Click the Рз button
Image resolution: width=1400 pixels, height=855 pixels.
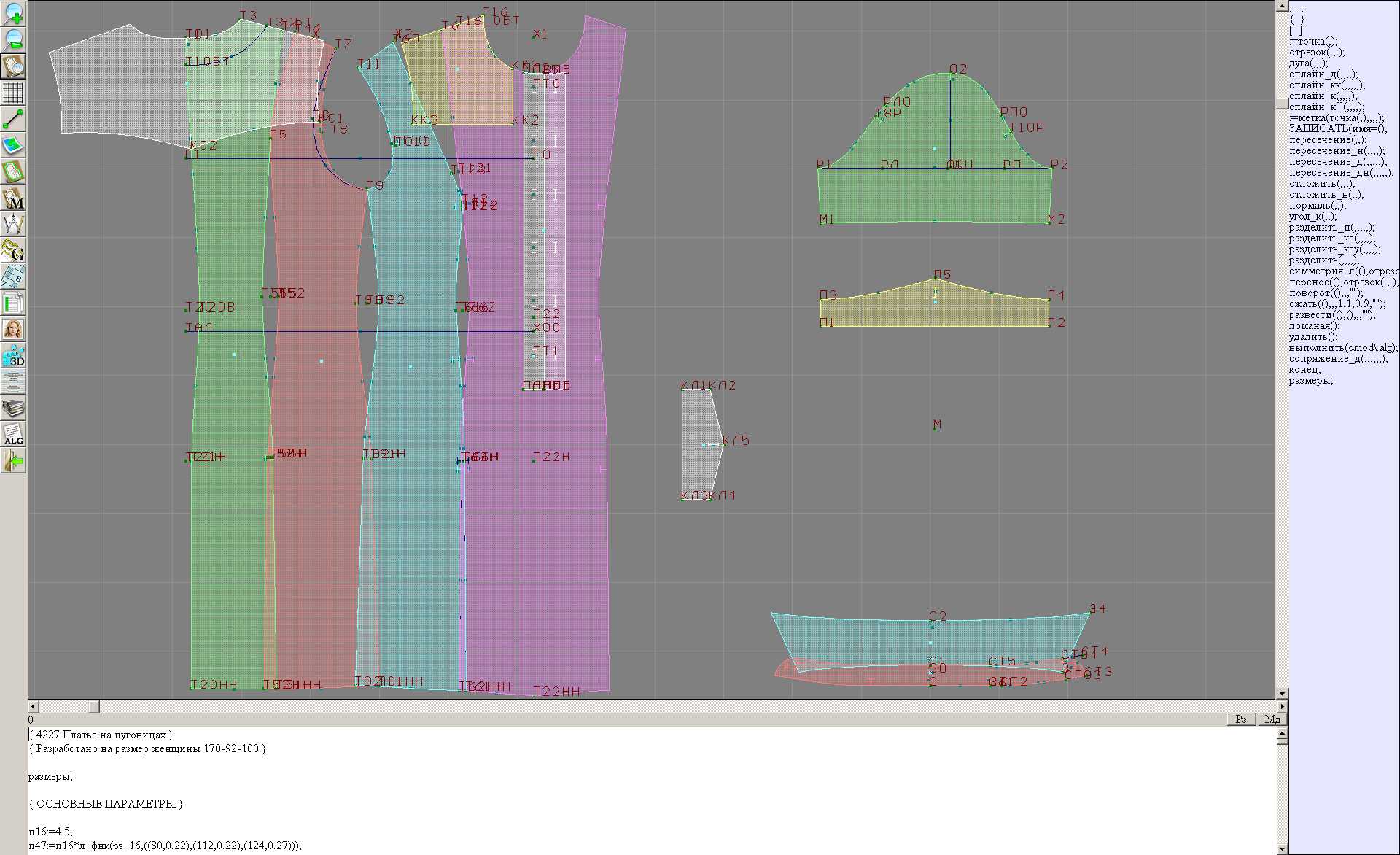coord(1241,719)
